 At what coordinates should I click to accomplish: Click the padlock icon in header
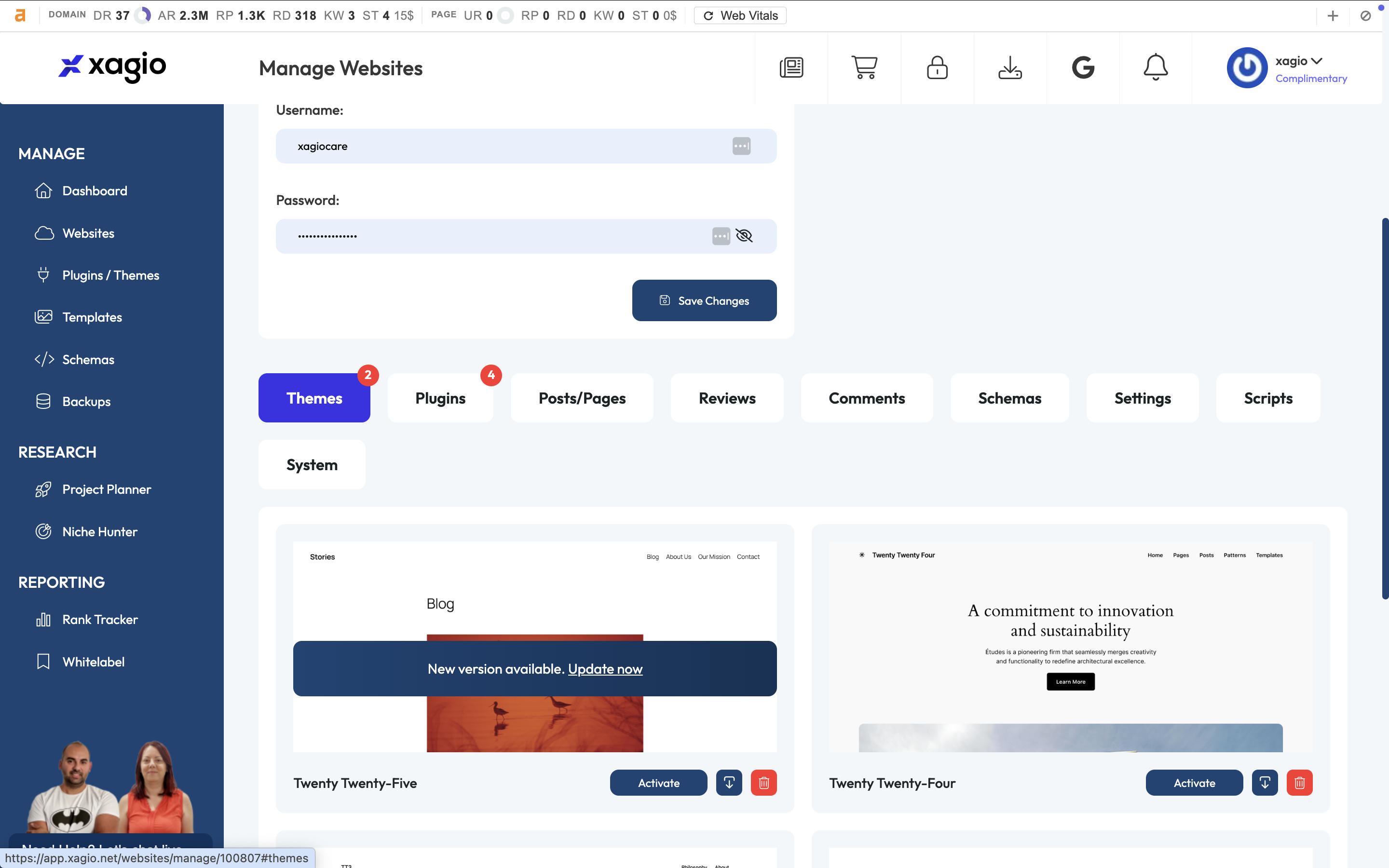(937, 68)
